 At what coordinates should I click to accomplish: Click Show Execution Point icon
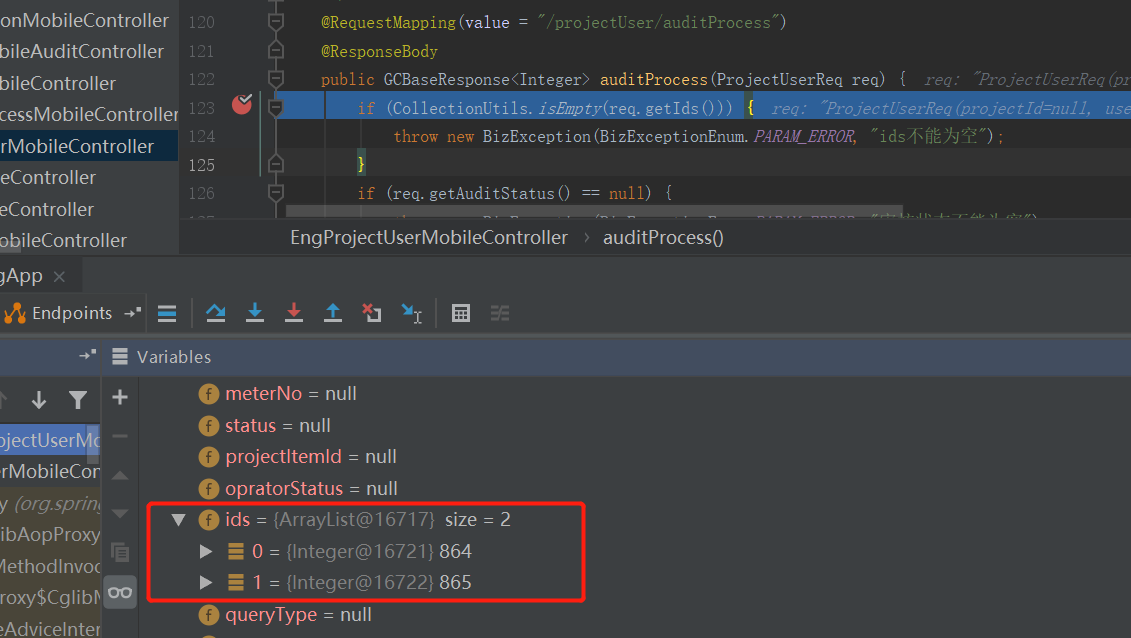(x=167, y=313)
